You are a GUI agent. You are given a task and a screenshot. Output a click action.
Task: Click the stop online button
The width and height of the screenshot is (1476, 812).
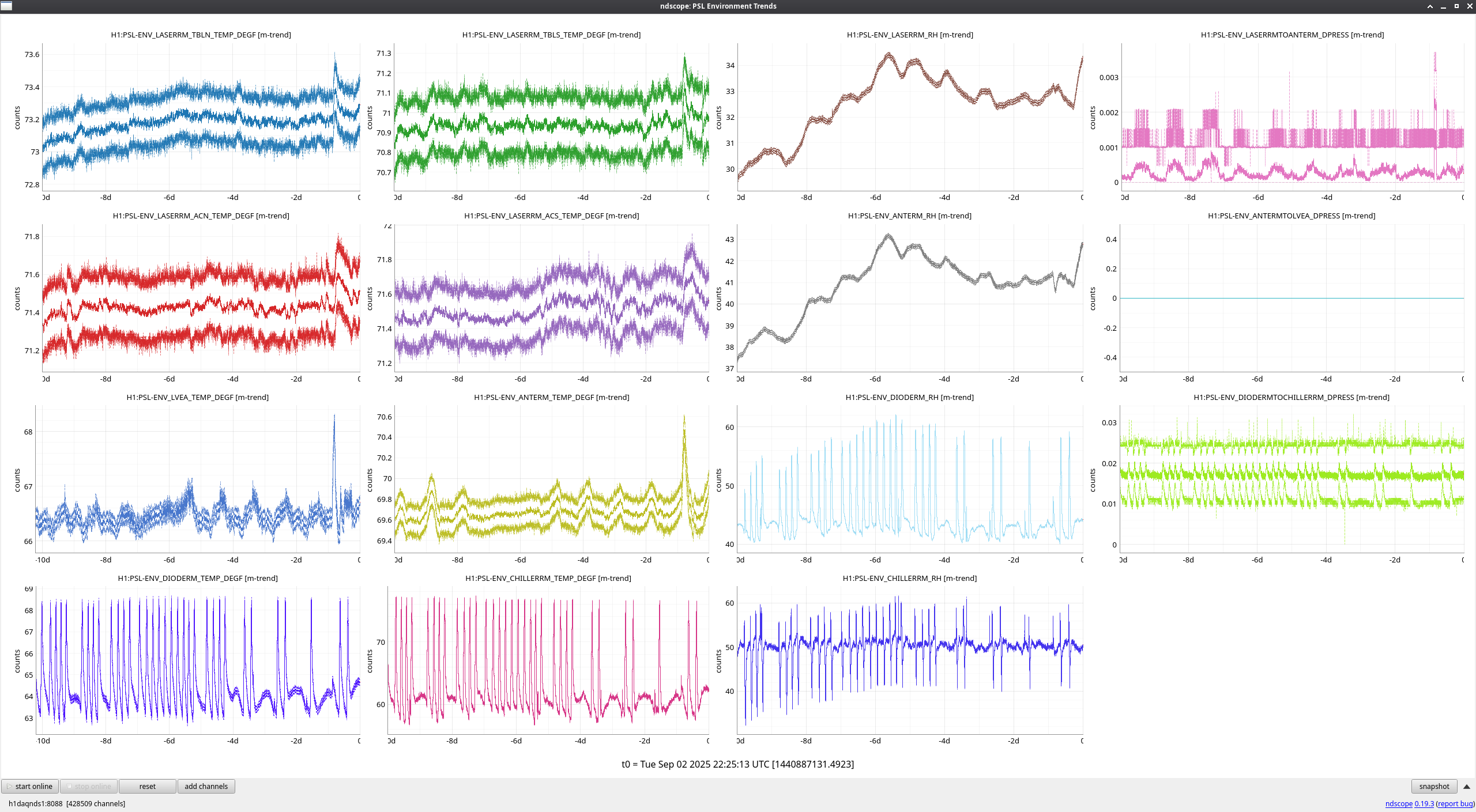[x=89, y=786]
